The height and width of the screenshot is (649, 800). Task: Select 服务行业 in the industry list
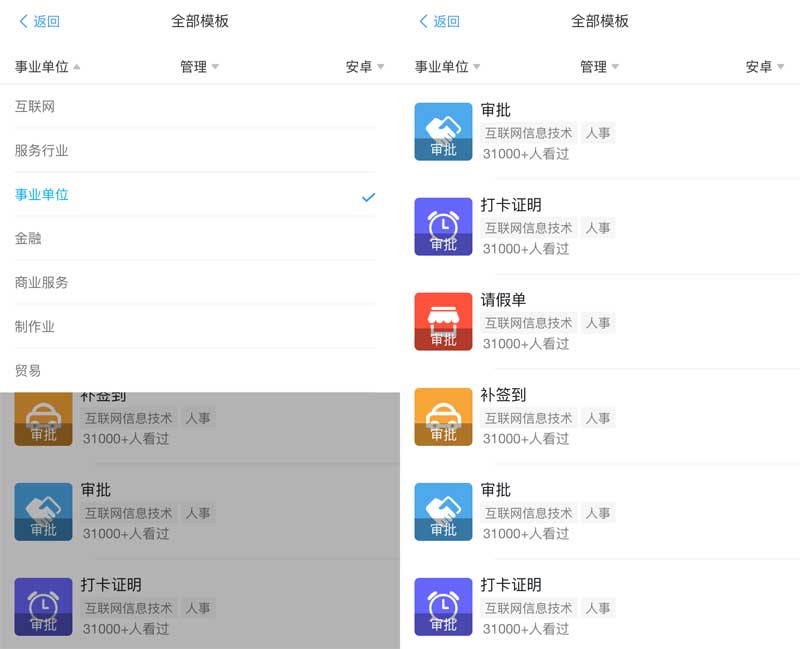(x=195, y=151)
